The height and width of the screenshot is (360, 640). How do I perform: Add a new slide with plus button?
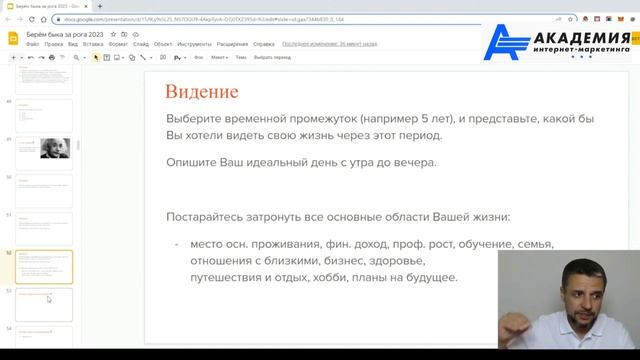point(13,58)
